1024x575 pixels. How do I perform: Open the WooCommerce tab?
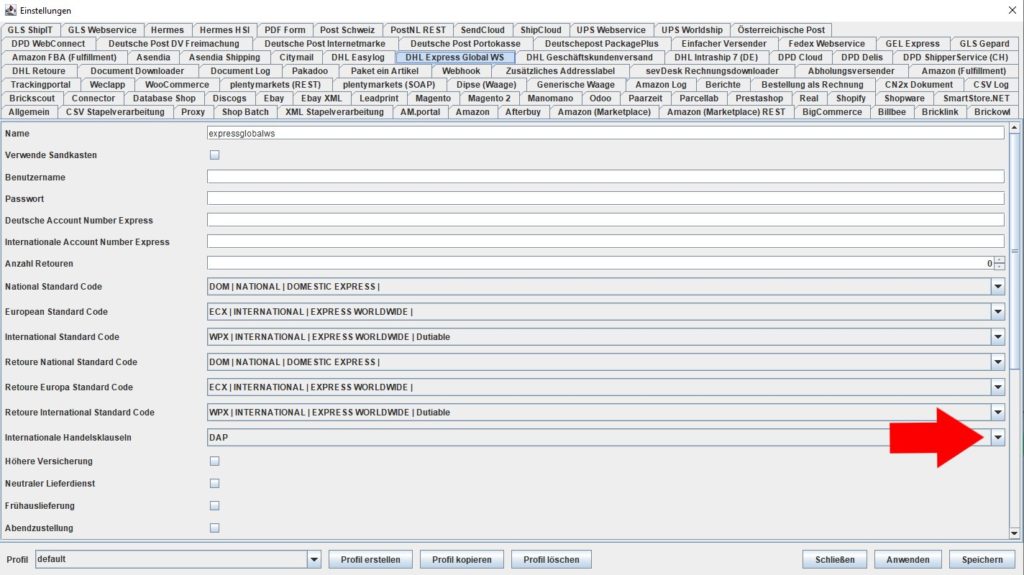177,84
